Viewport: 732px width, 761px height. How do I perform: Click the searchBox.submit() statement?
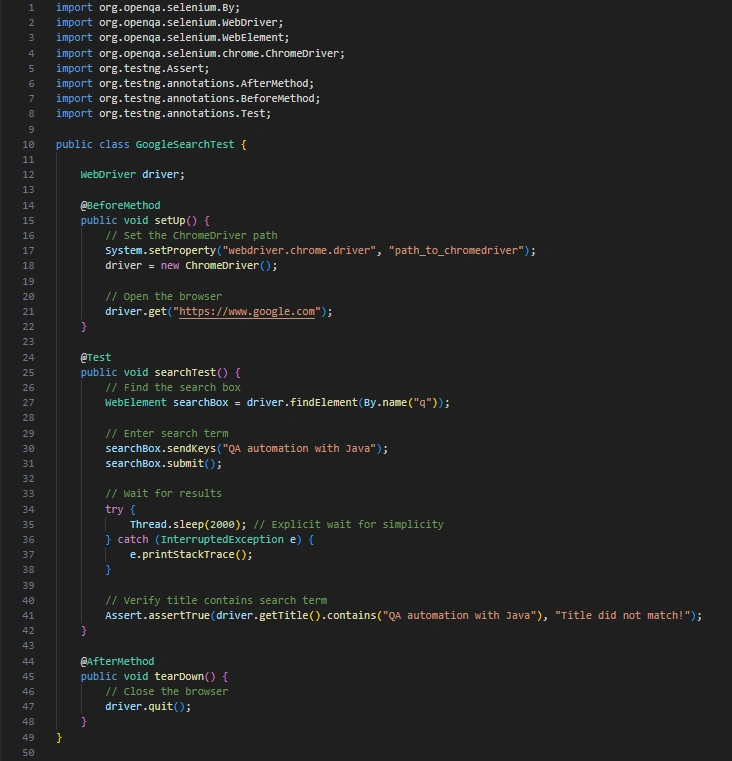tap(164, 464)
